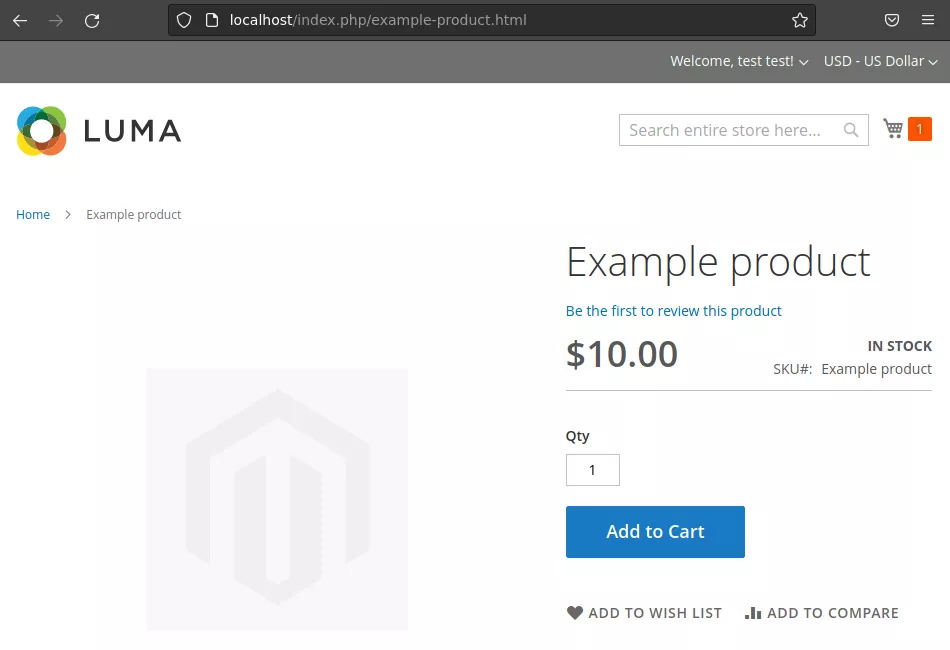Bookmark the page with the star icon

click(x=799, y=20)
